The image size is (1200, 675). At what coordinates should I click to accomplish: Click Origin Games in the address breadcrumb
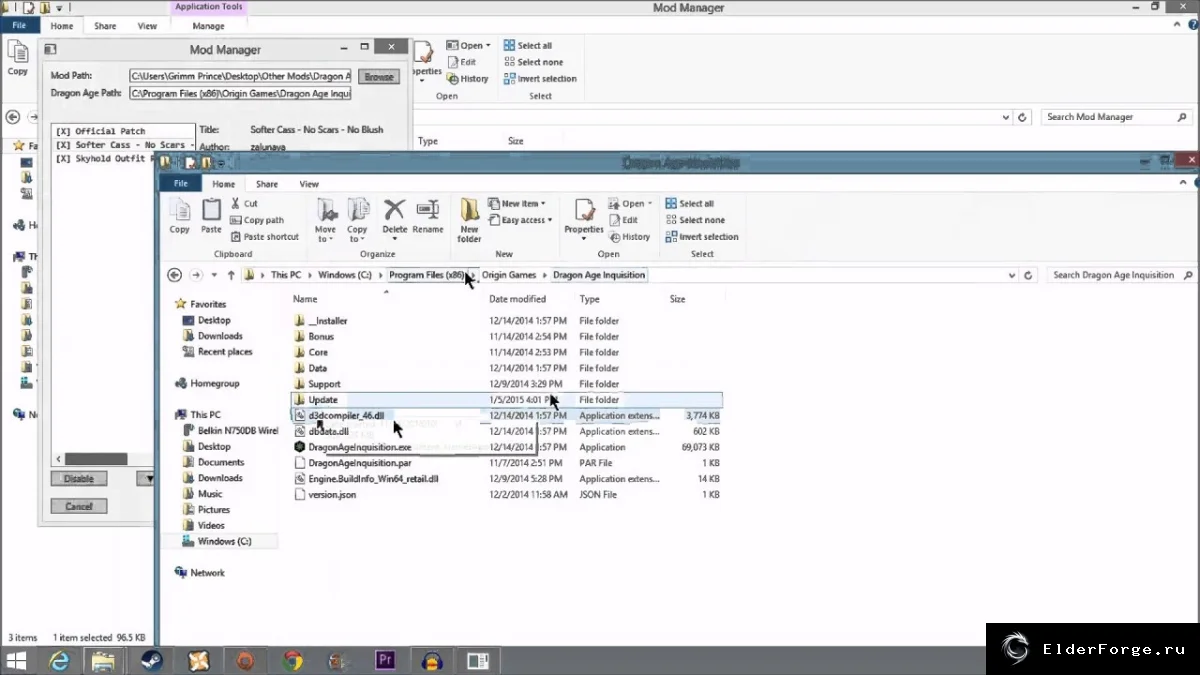click(509, 275)
